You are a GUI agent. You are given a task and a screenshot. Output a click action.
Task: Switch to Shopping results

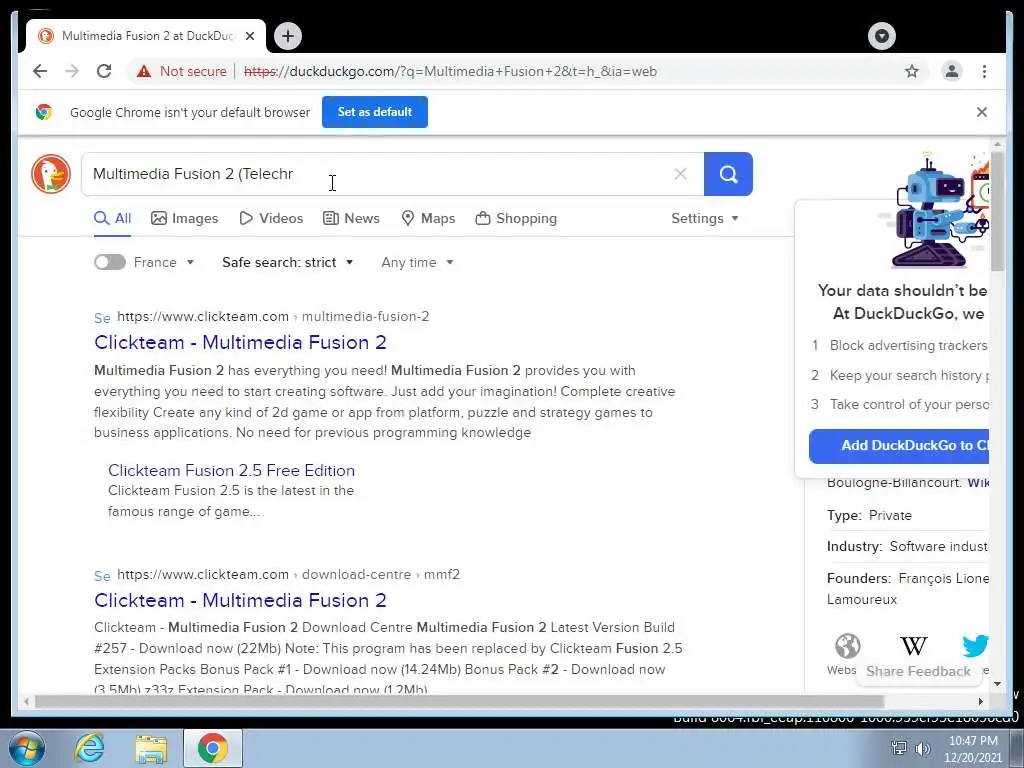pyautogui.click(x=516, y=218)
